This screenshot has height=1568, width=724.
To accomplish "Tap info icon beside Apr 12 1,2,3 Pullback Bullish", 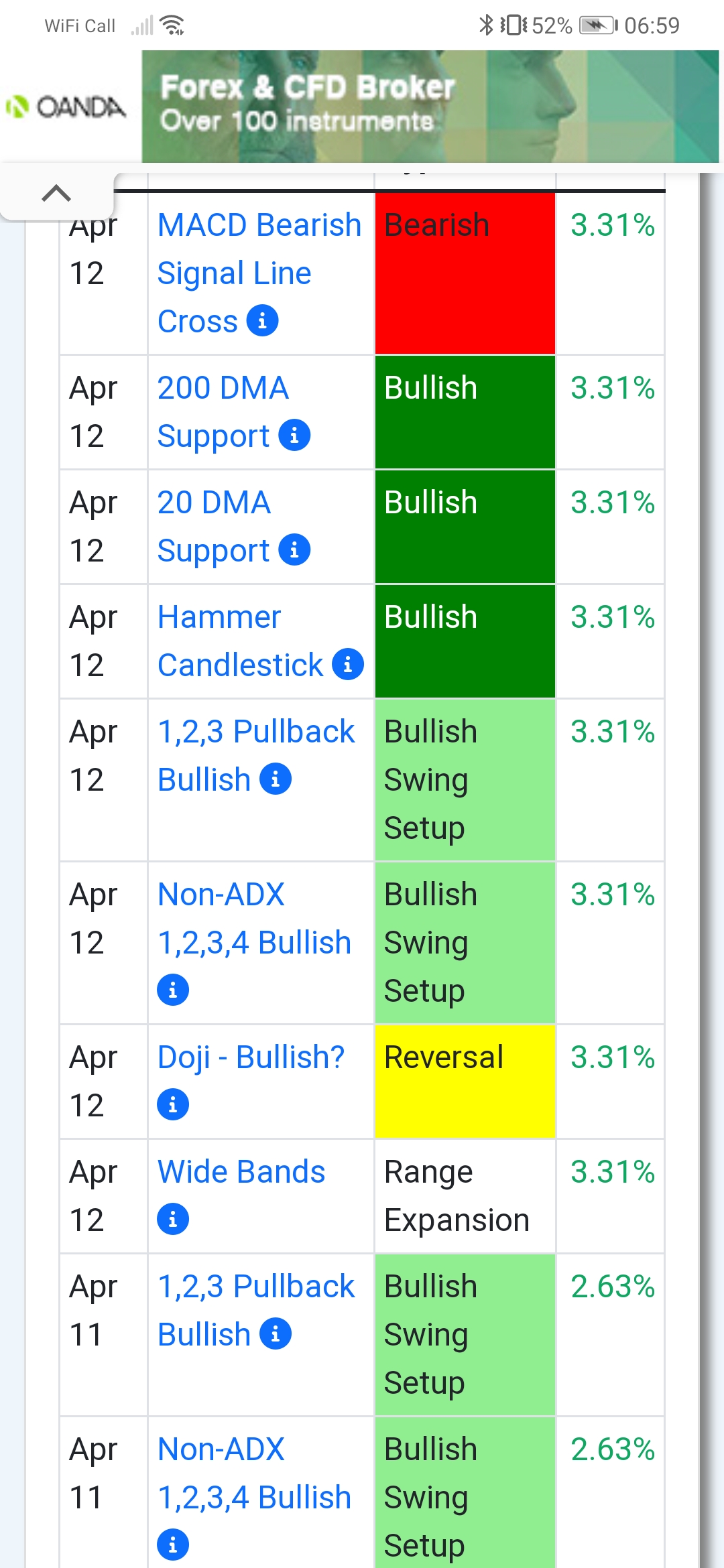I will click(276, 779).
